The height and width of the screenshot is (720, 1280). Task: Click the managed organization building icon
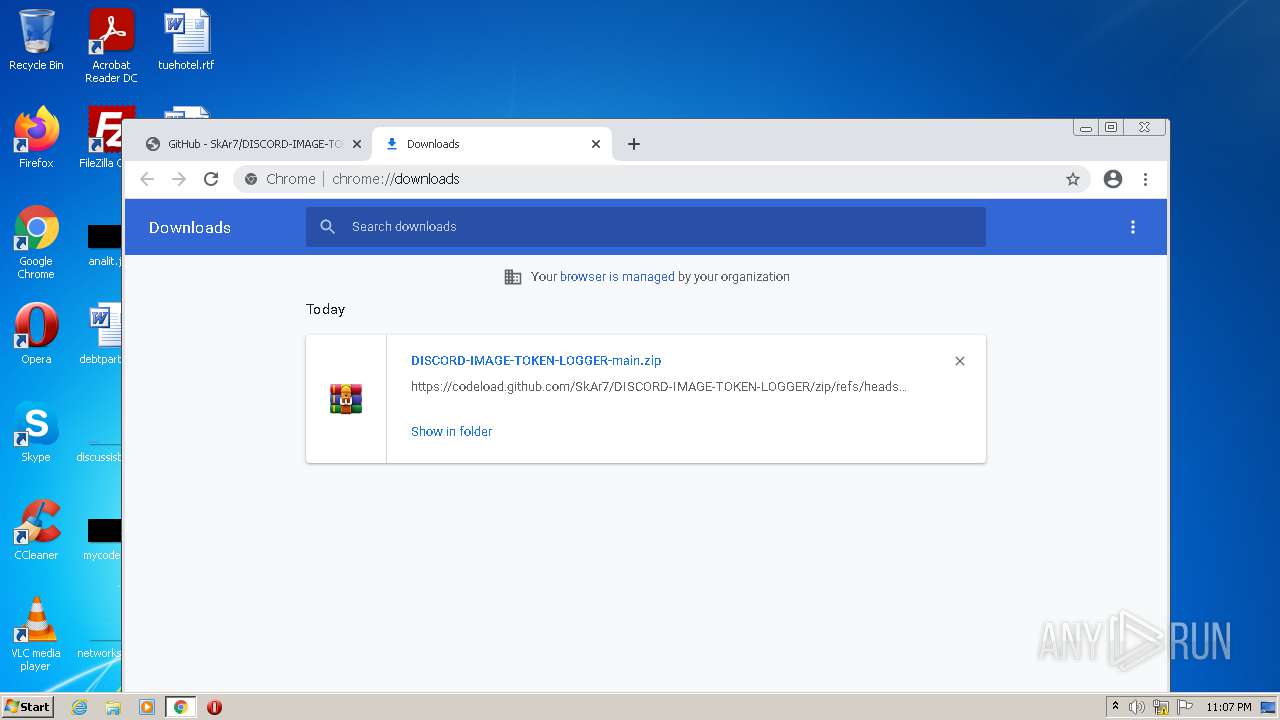(x=513, y=277)
